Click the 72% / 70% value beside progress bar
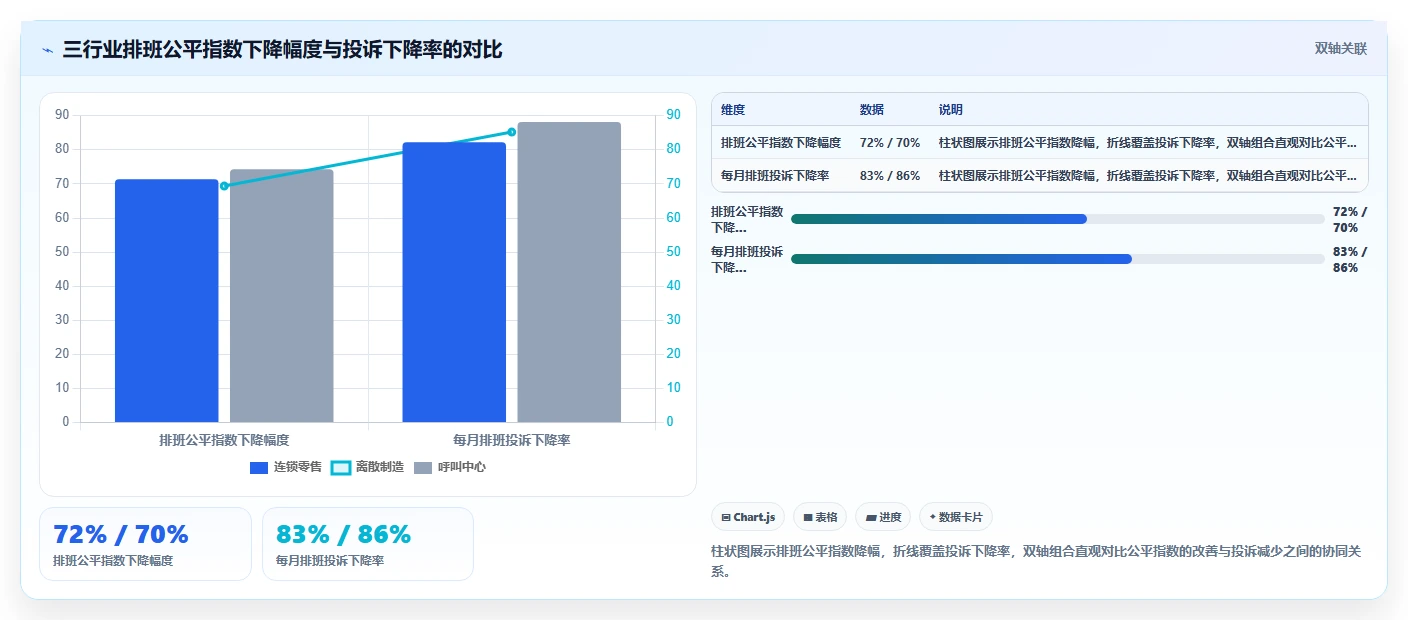This screenshot has height=620, width=1408. (1350, 219)
